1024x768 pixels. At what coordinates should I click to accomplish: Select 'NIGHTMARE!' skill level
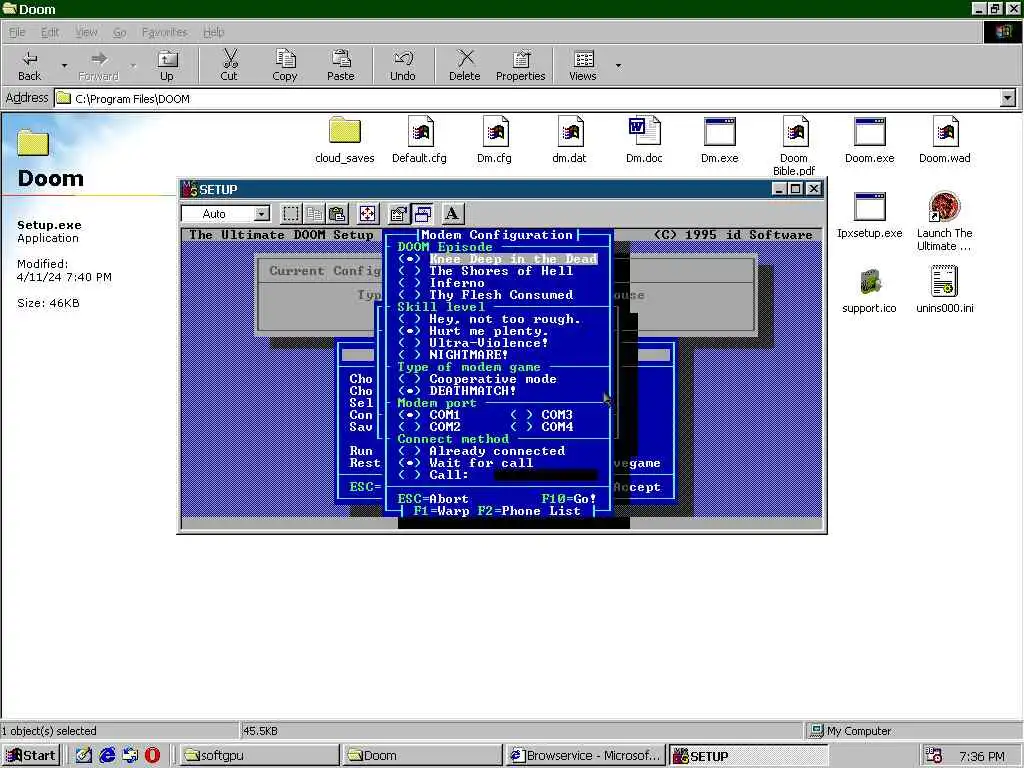tap(453, 355)
